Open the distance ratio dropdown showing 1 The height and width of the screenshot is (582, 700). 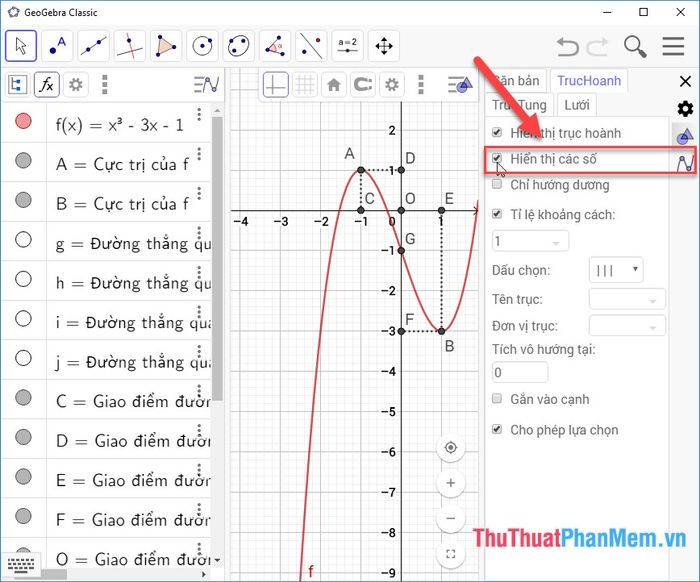pyautogui.click(x=530, y=241)
